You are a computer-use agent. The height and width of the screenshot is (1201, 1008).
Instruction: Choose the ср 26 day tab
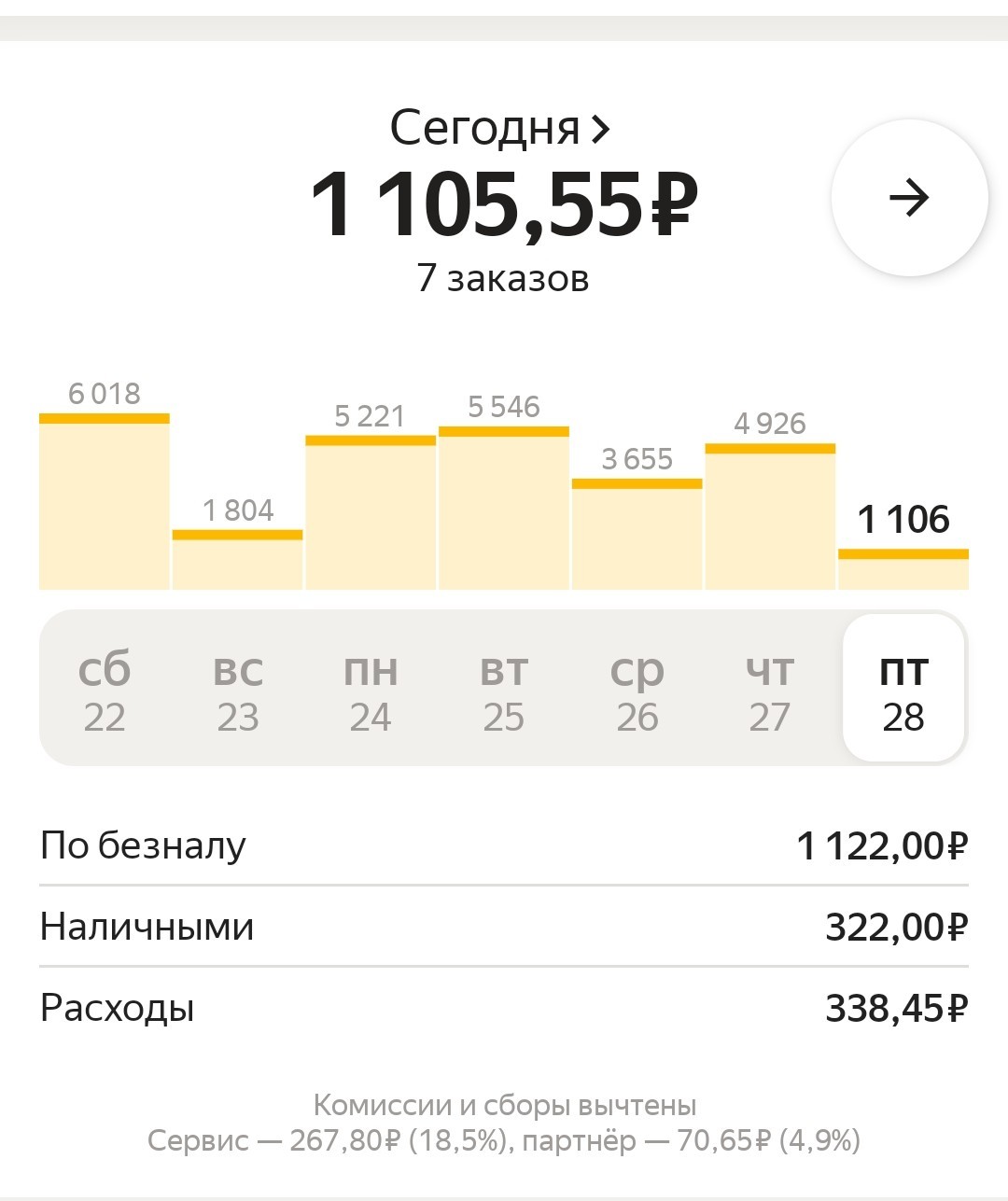(637, 691)
